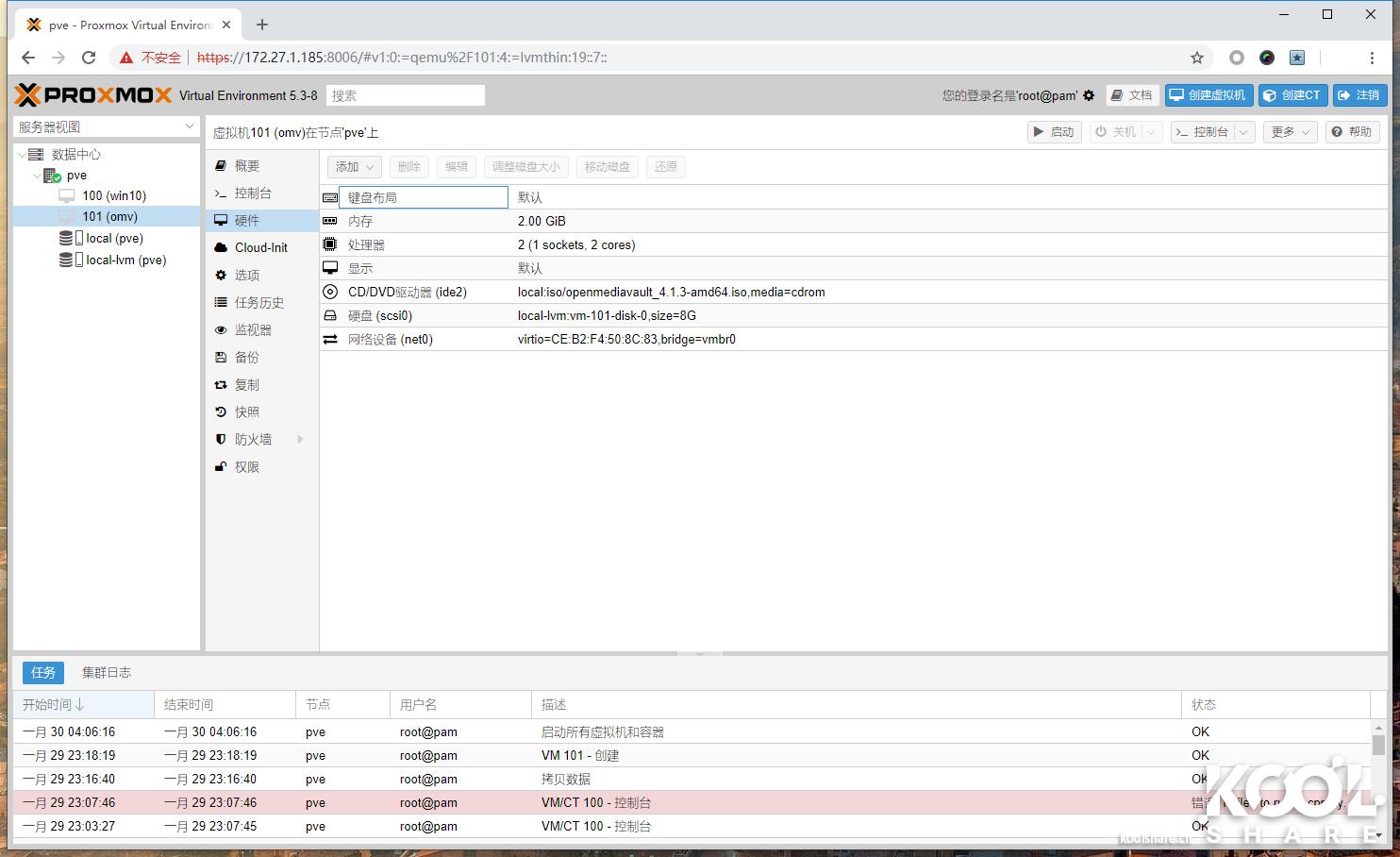Open the 快照 snapshot panel

click(x=246, y=412)
